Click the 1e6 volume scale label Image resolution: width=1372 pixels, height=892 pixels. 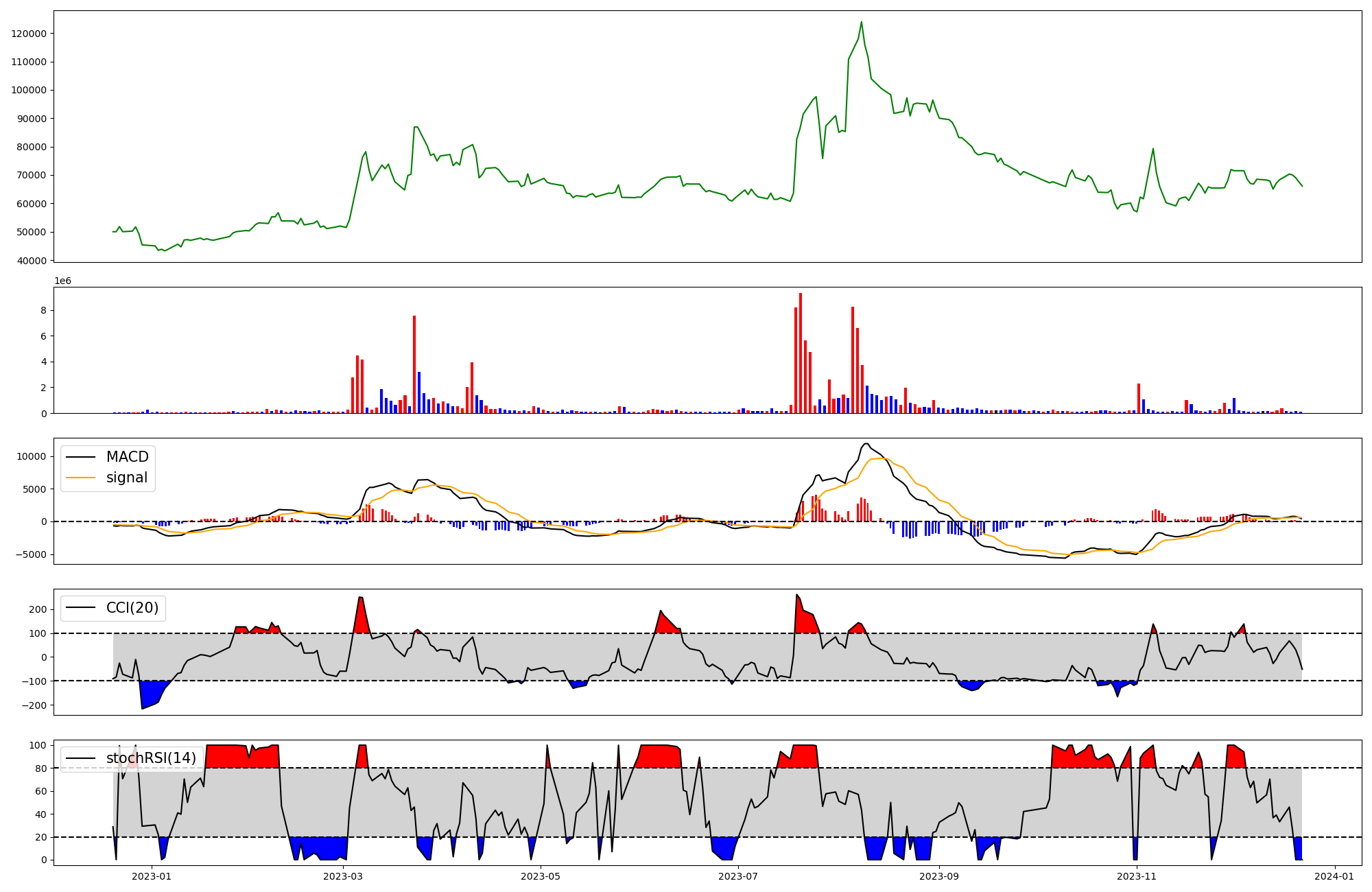click(62, 281)
